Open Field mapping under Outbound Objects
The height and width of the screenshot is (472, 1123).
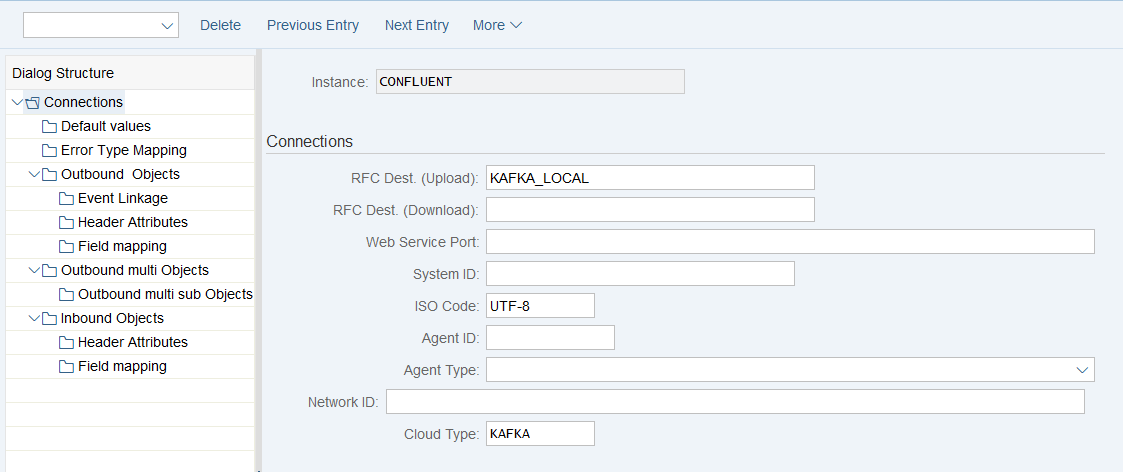click(122, 246)
